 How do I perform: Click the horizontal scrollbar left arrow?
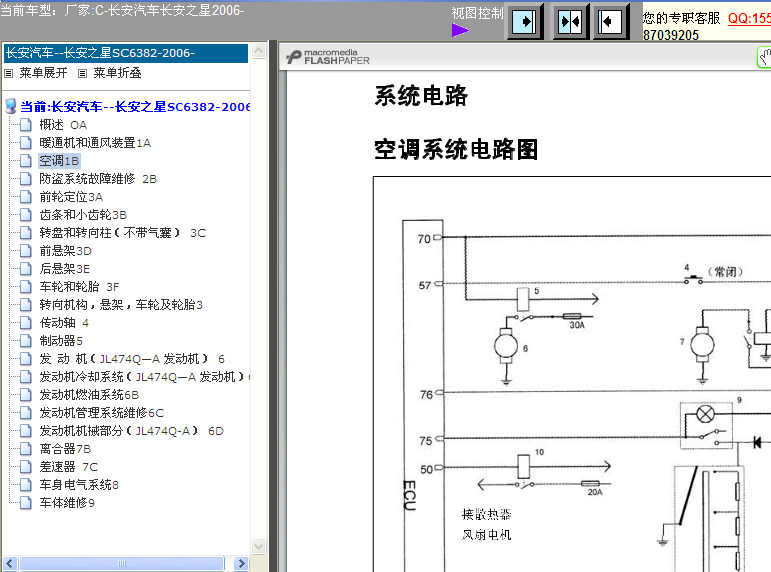(x=10, y=563)
